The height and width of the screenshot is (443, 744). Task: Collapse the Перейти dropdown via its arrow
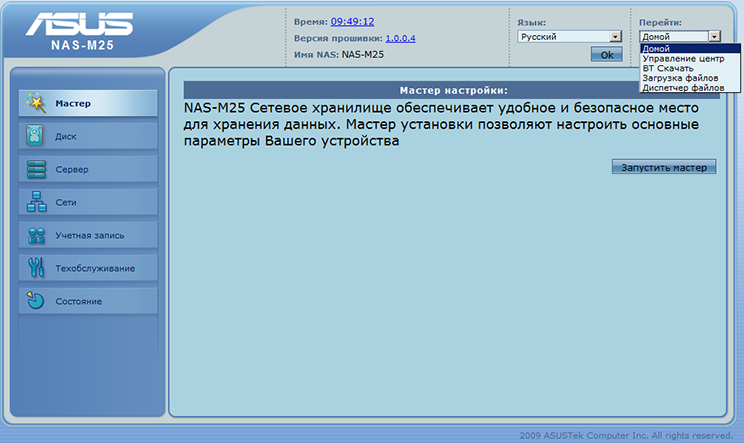pyautogui.click(x=714, y=37)
